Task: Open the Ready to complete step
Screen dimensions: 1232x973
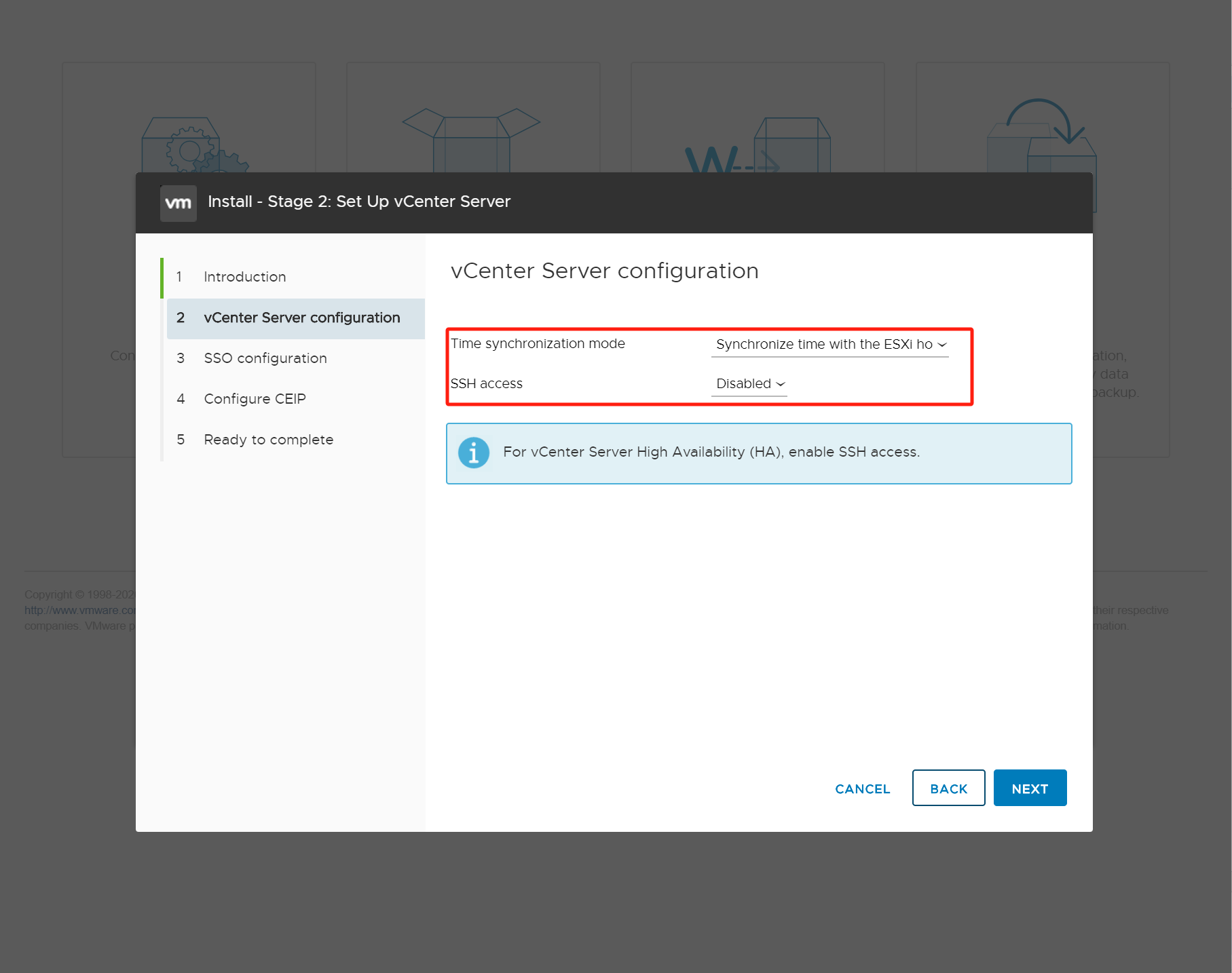Action: coord(267,439)
